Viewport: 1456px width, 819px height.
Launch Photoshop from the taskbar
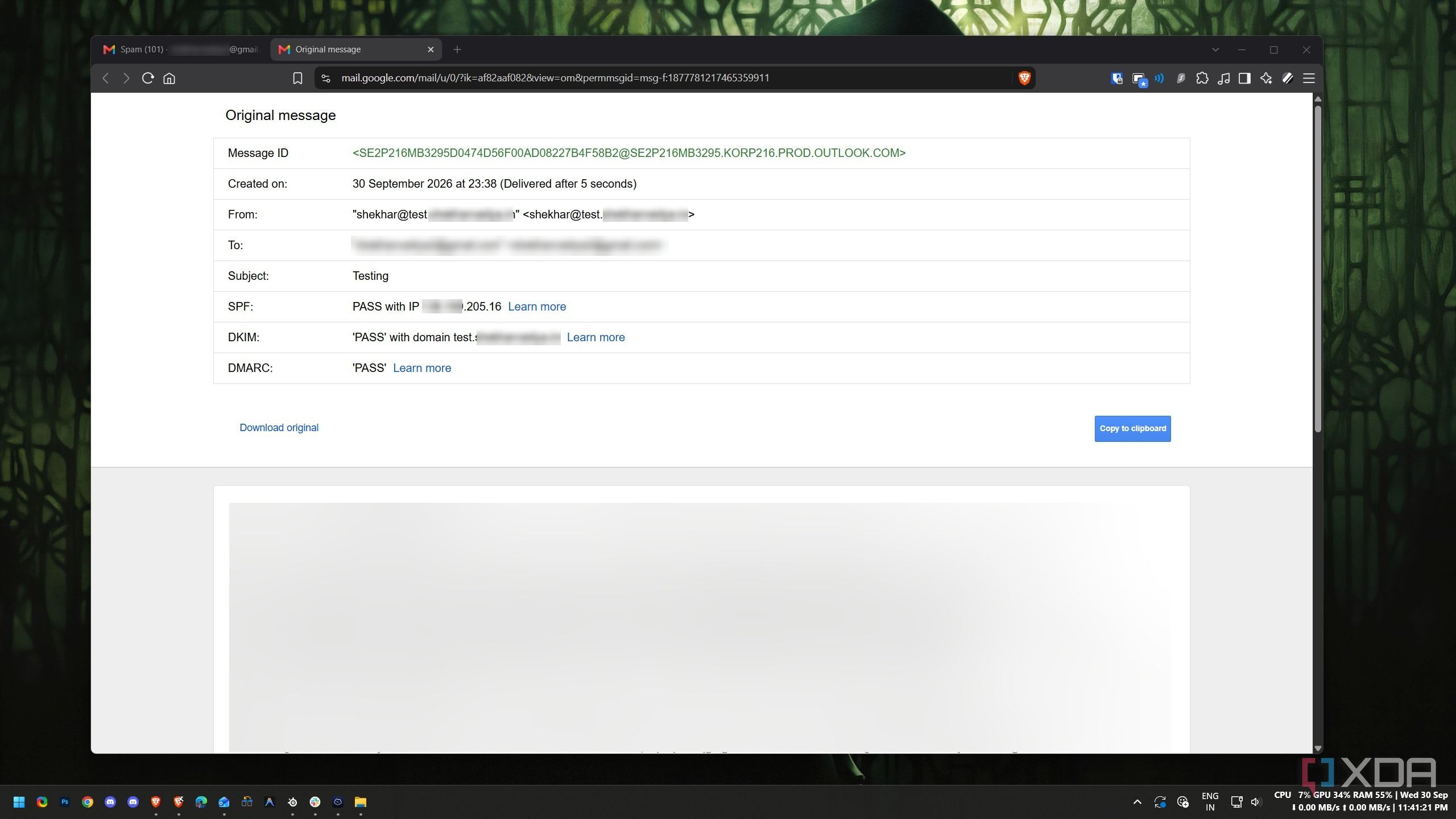coord(65,802)
